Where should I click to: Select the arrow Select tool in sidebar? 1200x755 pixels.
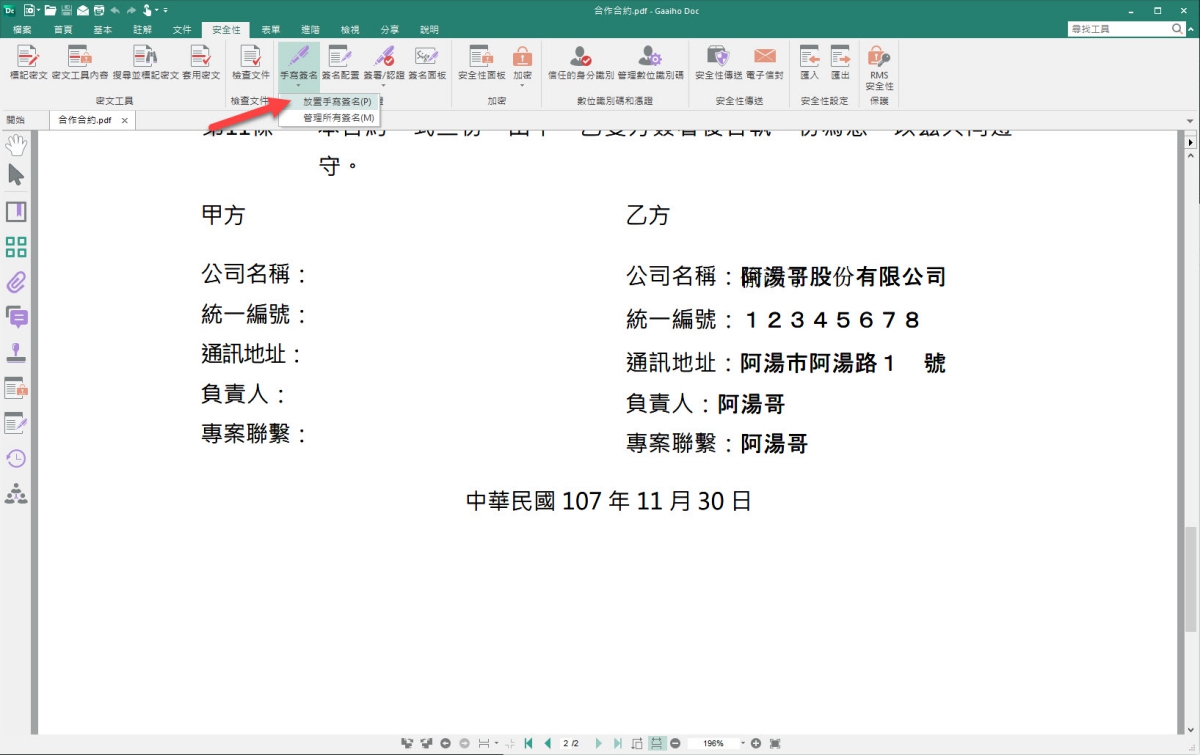pyautogui.click(x=16, y=175)
